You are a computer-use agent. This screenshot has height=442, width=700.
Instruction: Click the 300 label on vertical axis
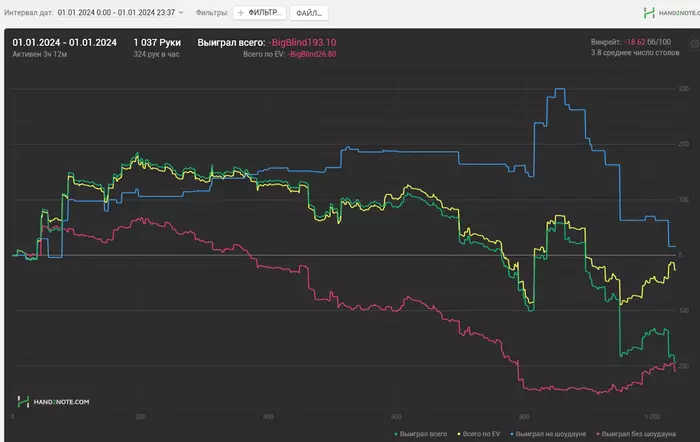coord(683,89)
